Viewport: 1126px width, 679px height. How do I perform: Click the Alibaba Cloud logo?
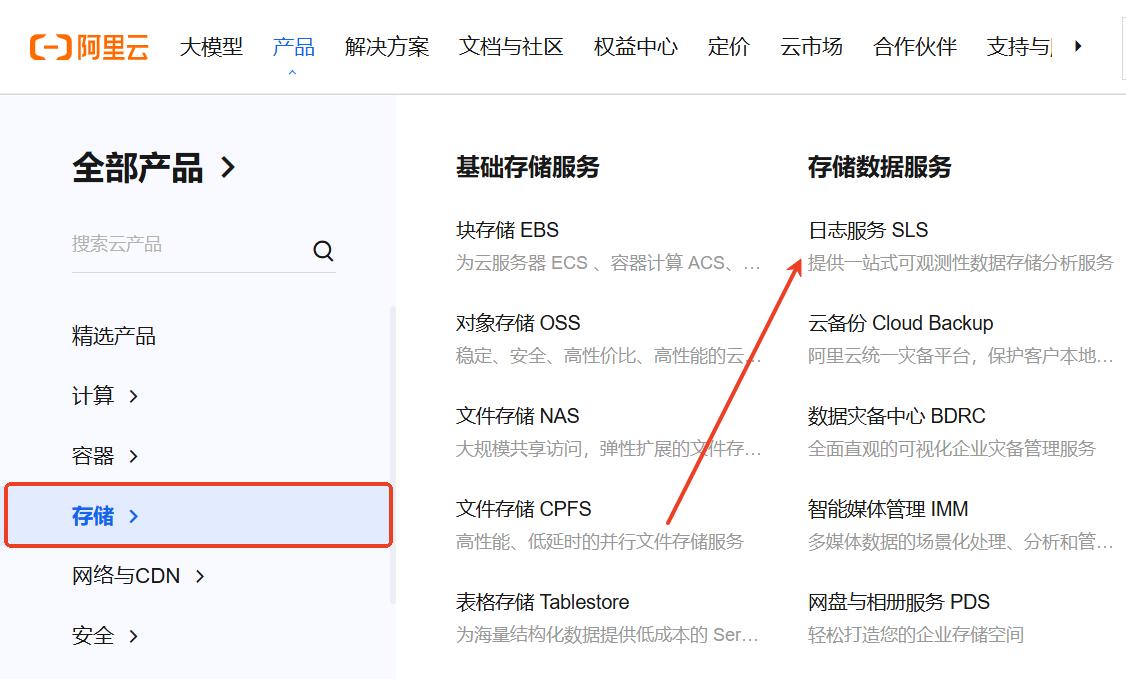[88, 46]
